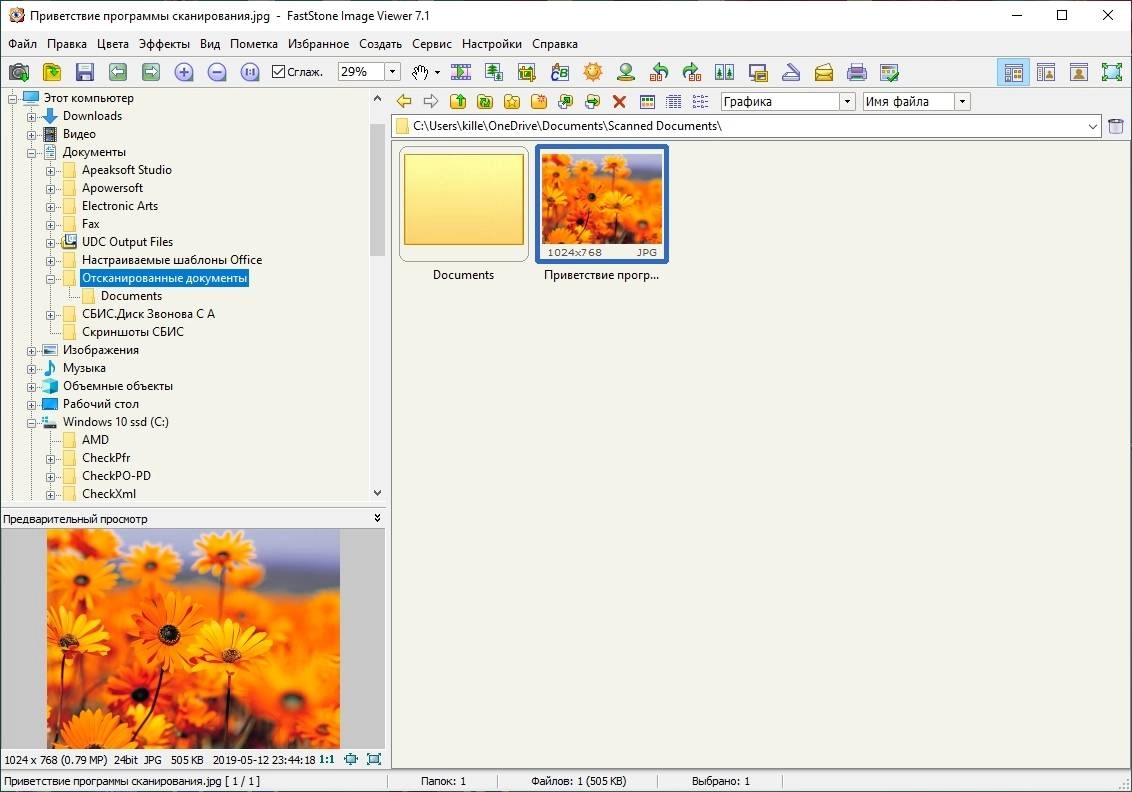Open the Настройки menu
Viewport: 1132px width, 792px height.
(x=492, y=44)
